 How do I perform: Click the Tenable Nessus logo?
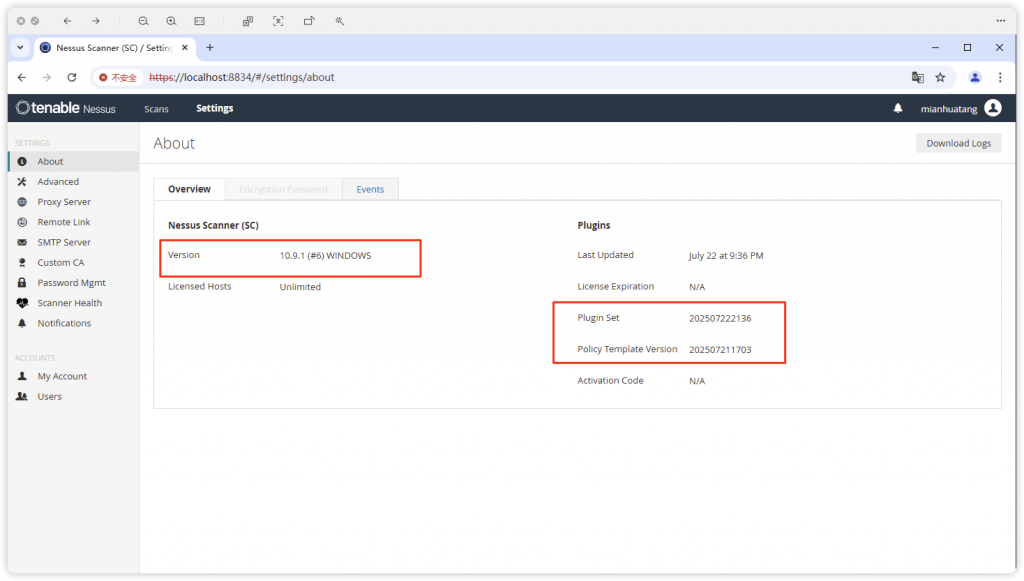[x=66, y=108]
